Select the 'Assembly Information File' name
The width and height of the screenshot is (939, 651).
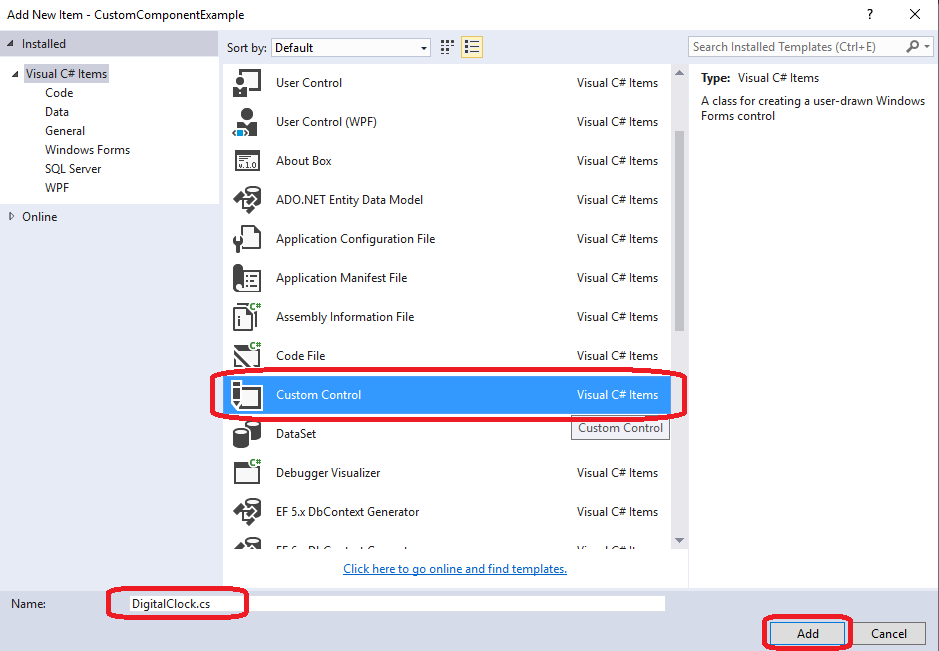coord(345,317)
